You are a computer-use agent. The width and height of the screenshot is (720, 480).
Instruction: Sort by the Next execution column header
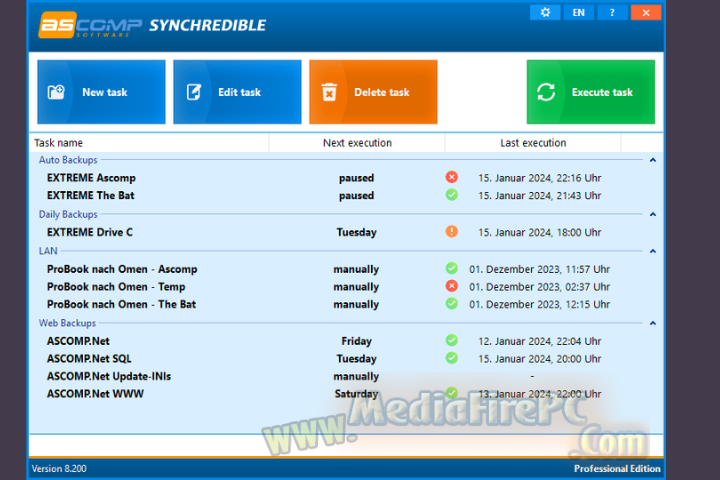tap(357, 143)
